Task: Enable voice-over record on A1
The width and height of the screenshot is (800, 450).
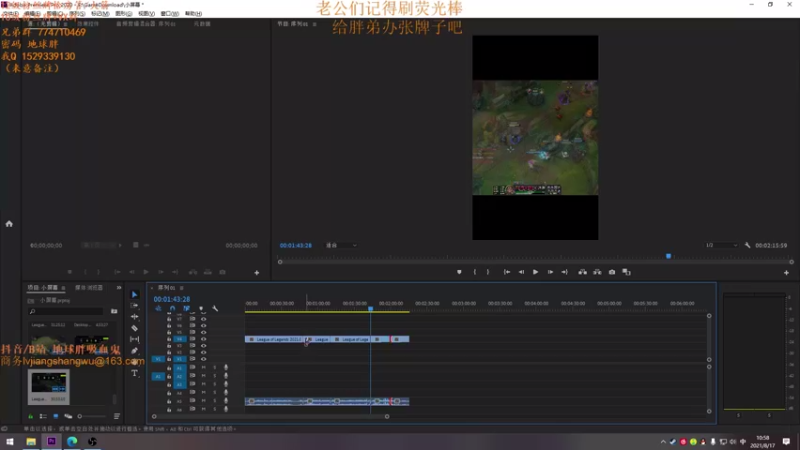Action: [226, 367]
